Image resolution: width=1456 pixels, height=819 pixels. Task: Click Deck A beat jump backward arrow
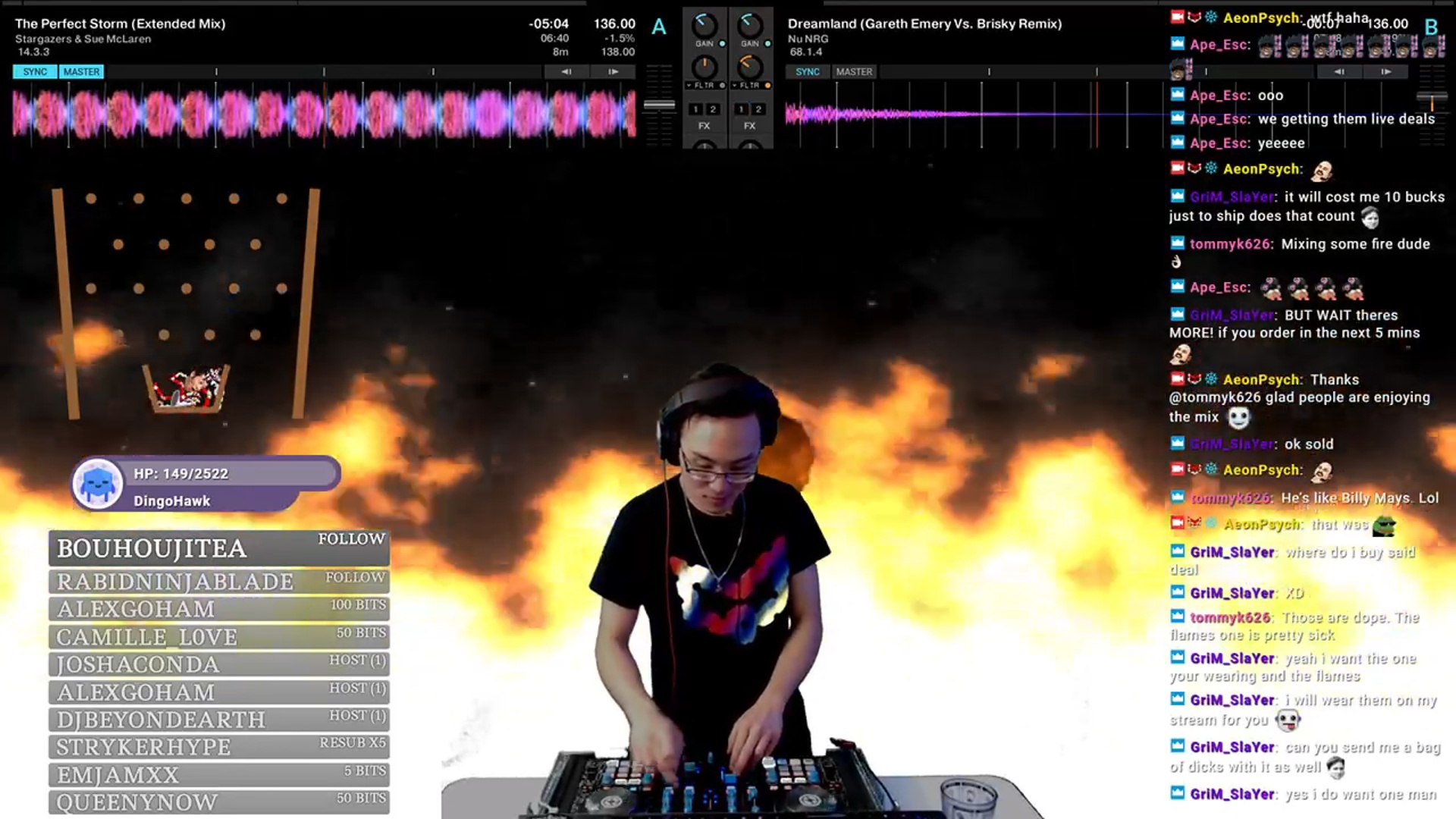(566, 71)
